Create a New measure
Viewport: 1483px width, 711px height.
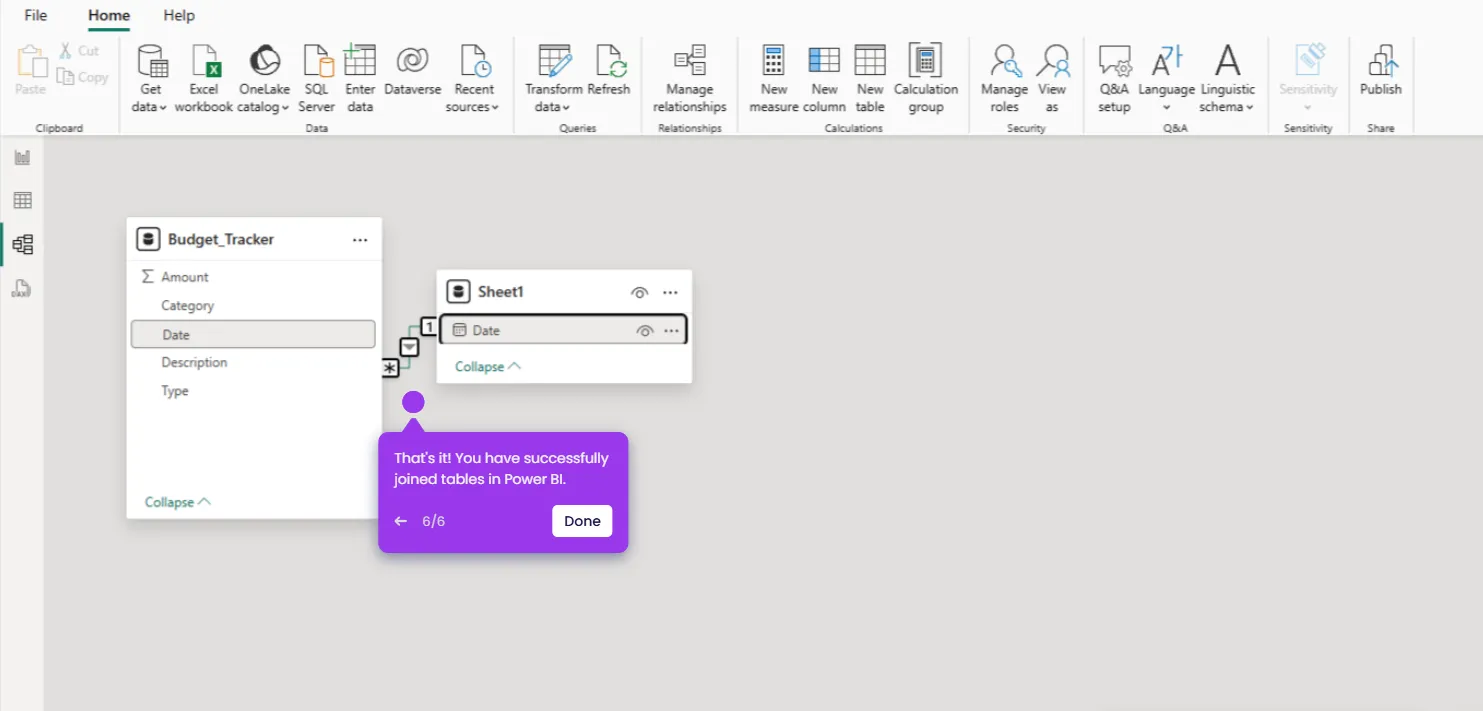coord(774,79)
